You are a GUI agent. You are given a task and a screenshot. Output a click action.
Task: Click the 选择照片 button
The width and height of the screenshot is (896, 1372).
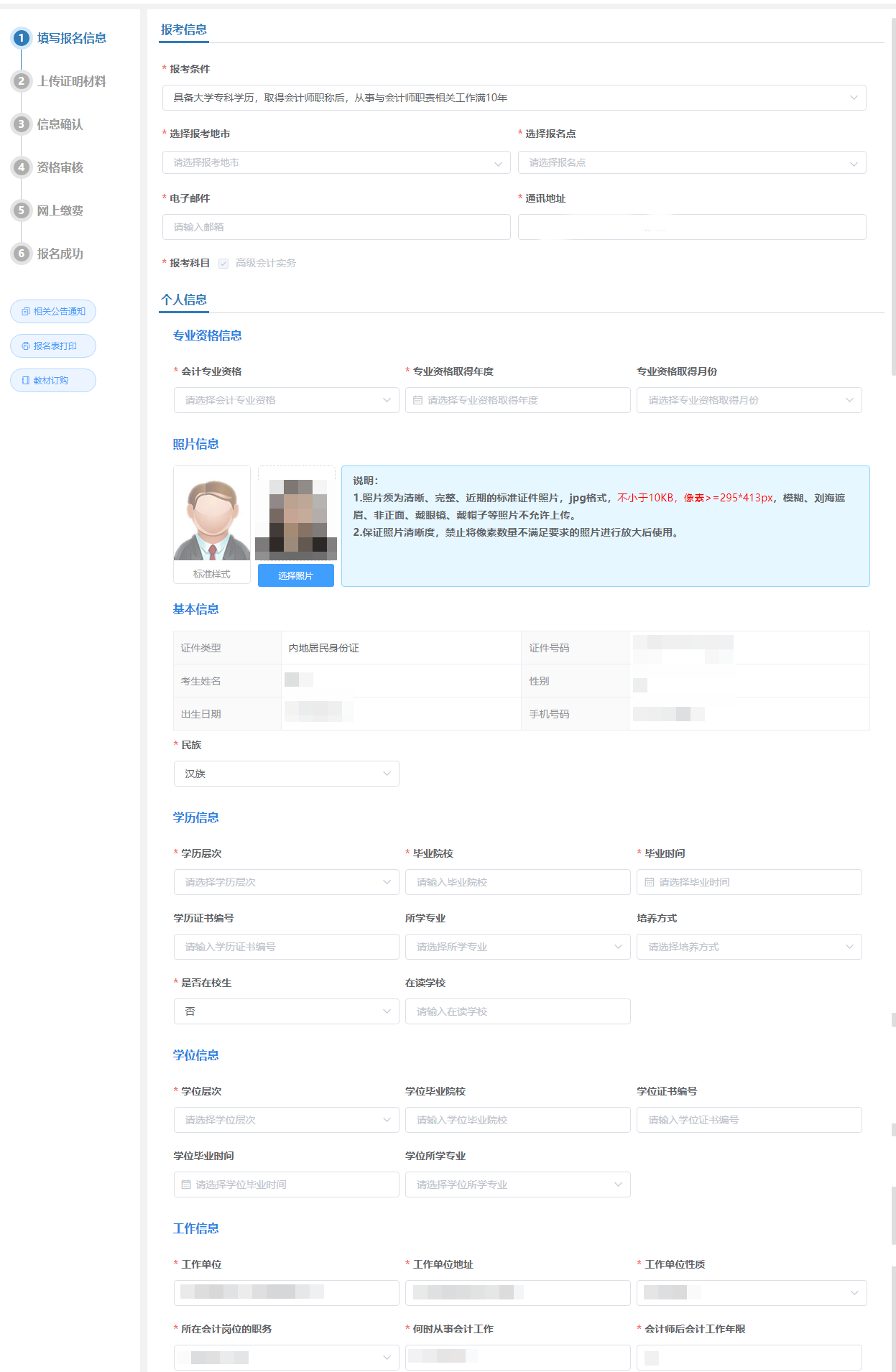(x=295, y=575)
